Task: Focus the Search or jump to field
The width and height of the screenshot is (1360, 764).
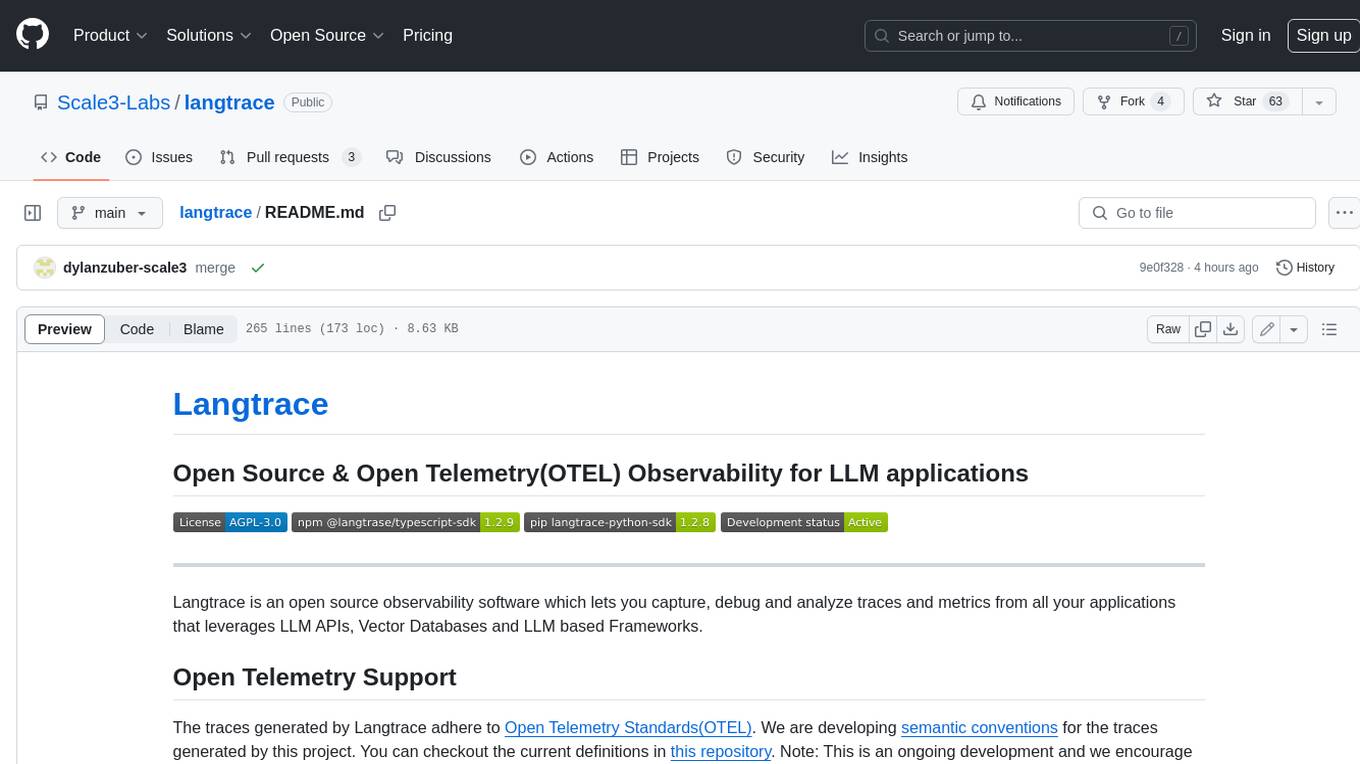Action: (1030, 36)
